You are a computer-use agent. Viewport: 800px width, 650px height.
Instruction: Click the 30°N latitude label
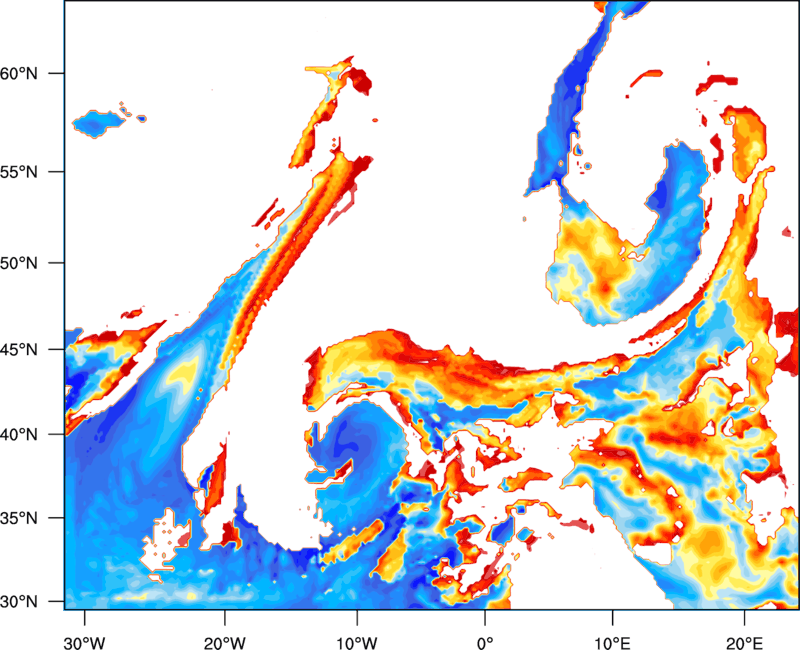click(x=19, y=602)
